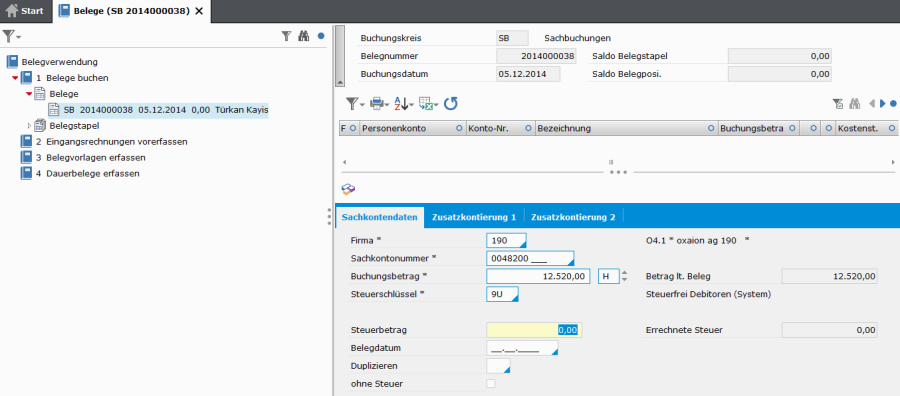
Task: Click the Duplizieren field
Action: point(498,366)
